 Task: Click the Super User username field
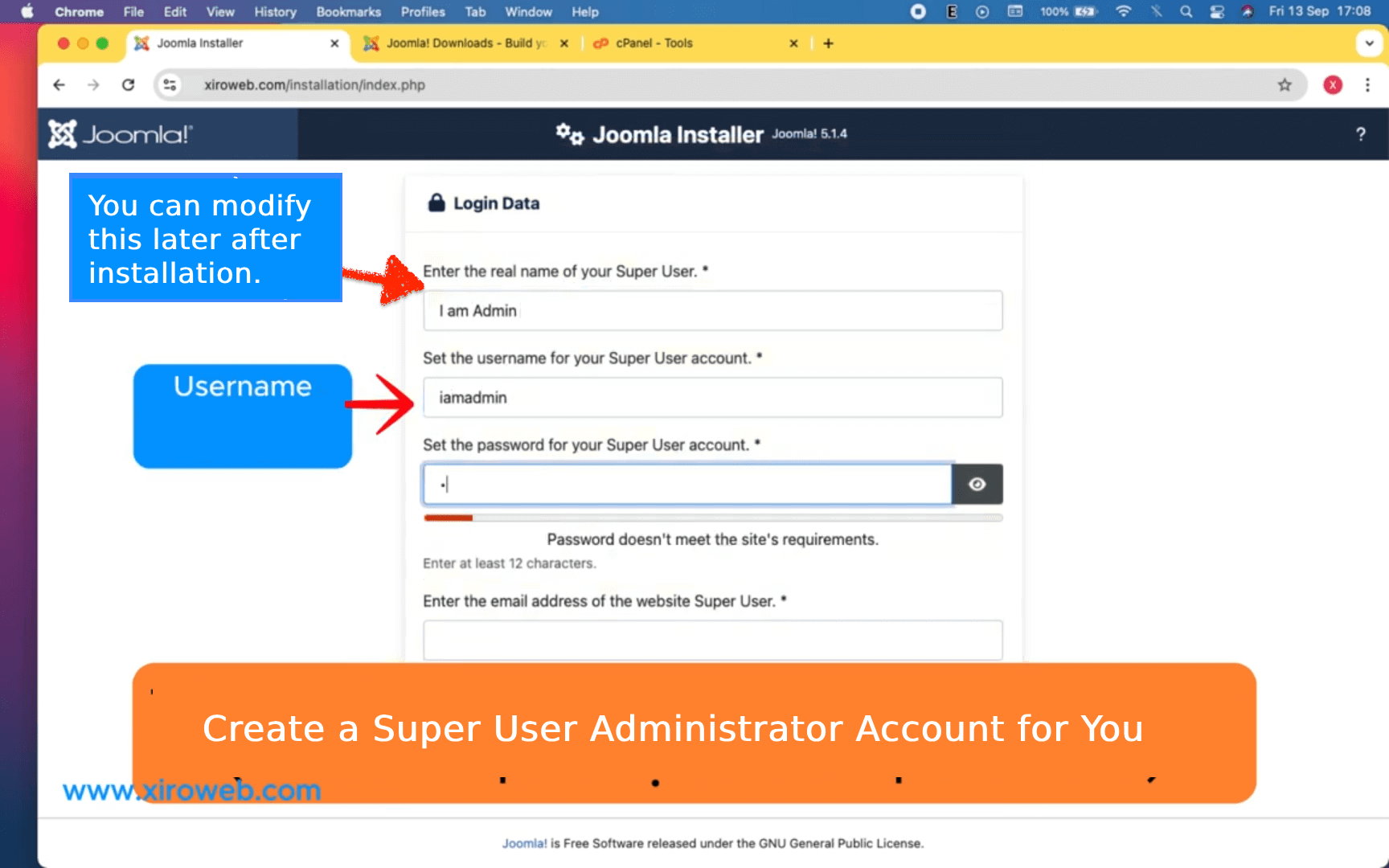[712, 397]
